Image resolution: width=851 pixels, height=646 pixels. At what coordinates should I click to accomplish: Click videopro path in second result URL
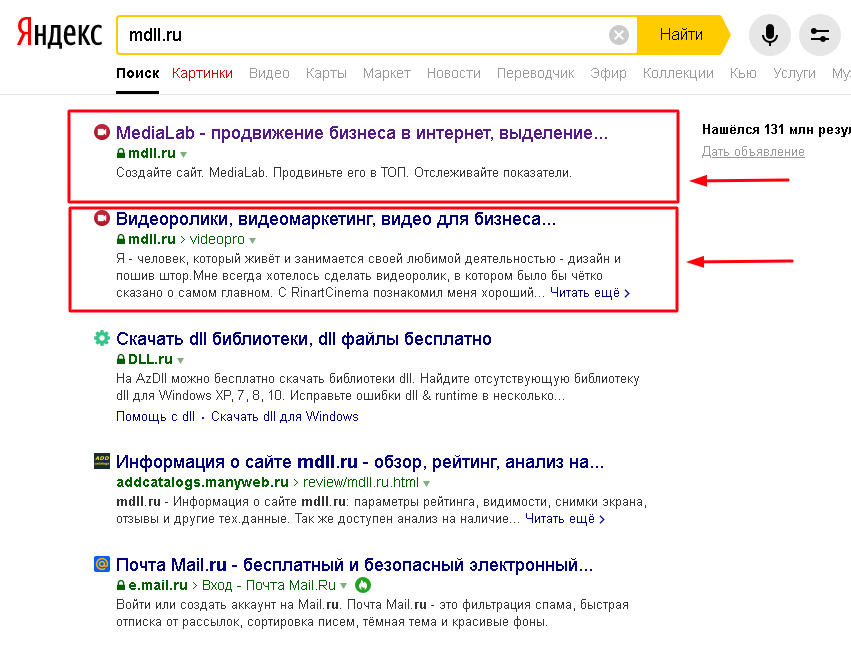click(x=217, y=239)
